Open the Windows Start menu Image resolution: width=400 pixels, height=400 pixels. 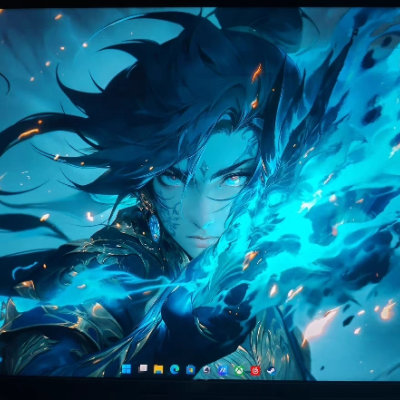click(x=126, y=369)
